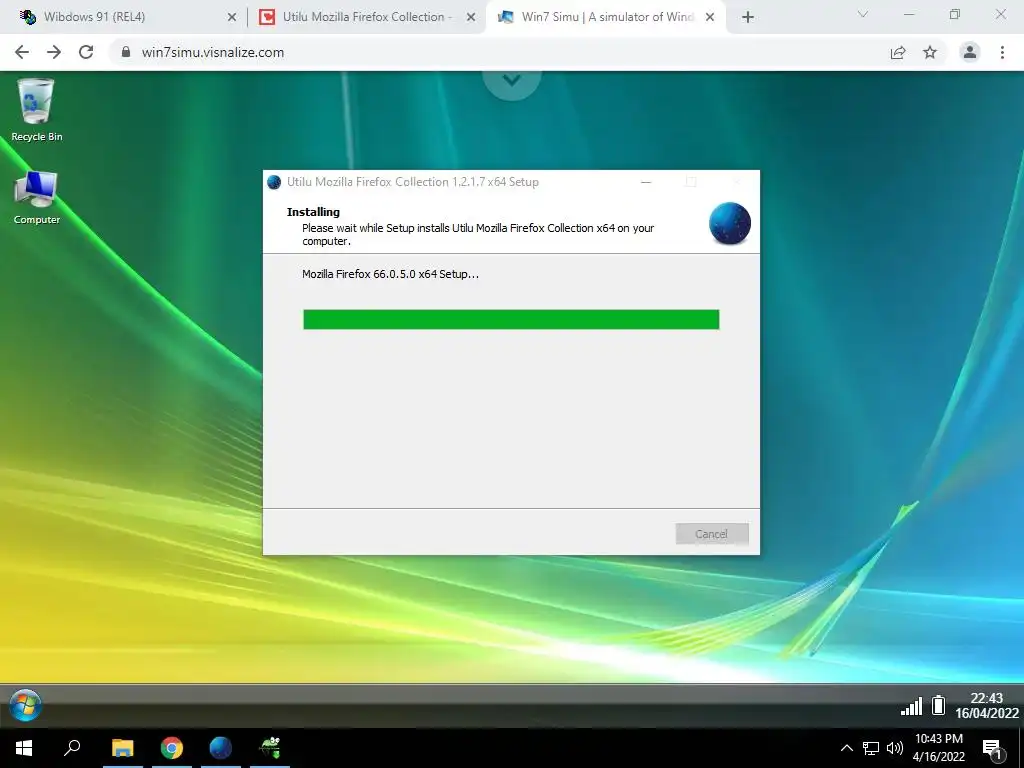This screenshot has width=1024, height=768.
Task: Click the volume speaker tray icon
Action: [895, 748]
